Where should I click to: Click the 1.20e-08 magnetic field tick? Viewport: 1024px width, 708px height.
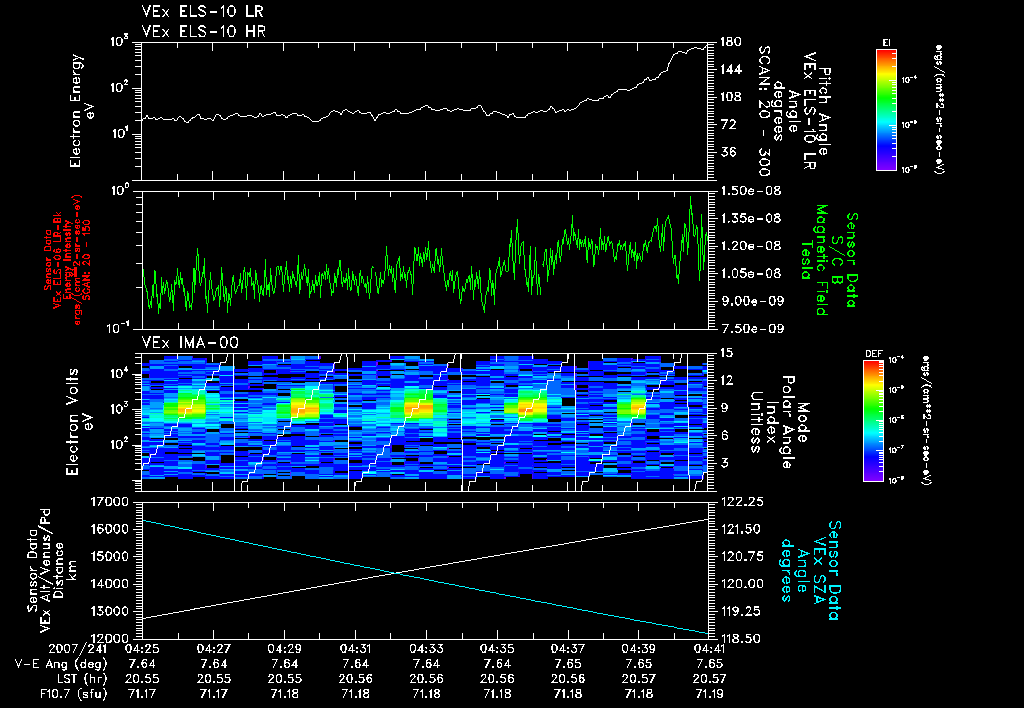750,246
